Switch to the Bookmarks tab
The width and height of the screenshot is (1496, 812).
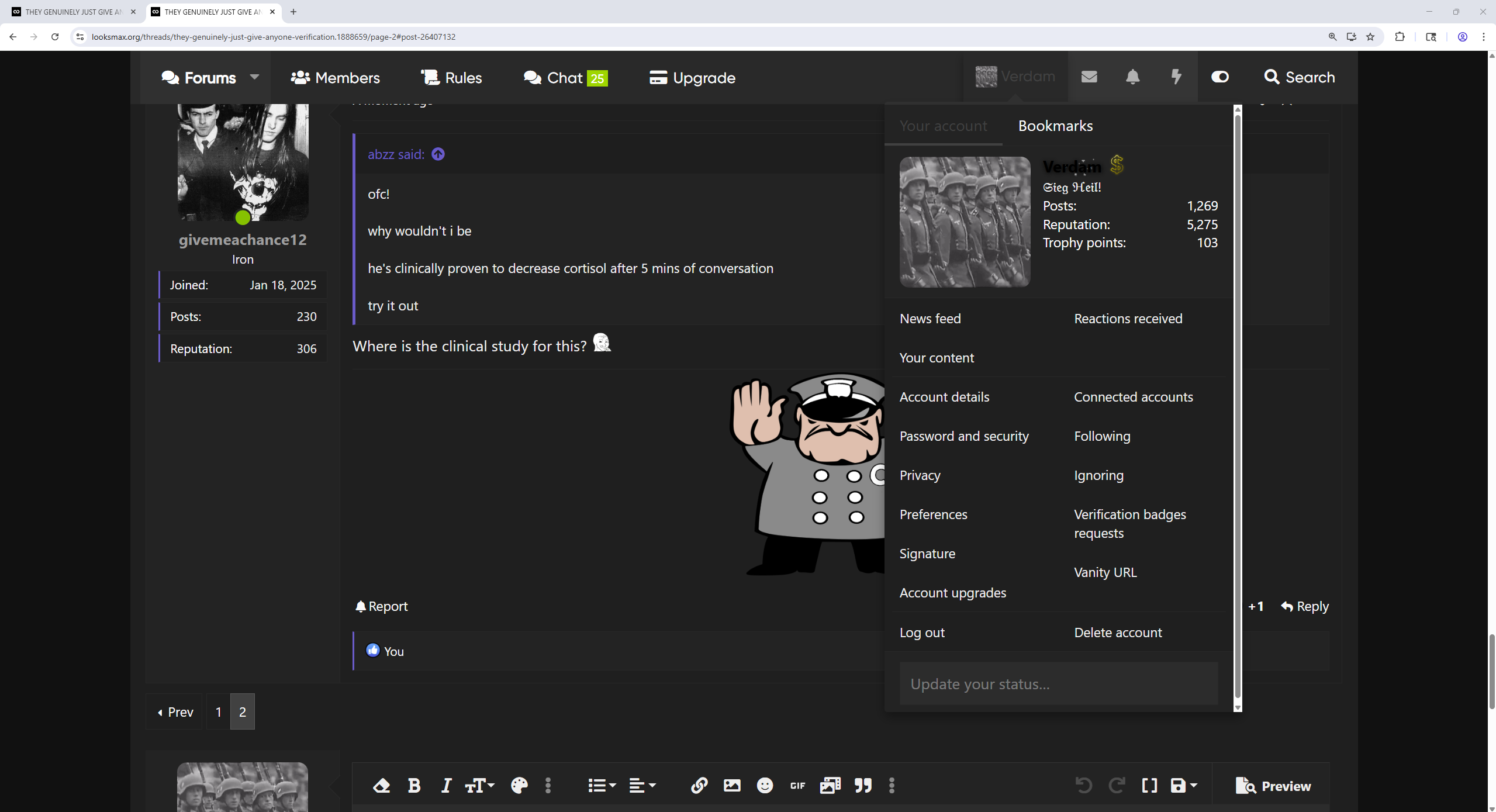1055,126
